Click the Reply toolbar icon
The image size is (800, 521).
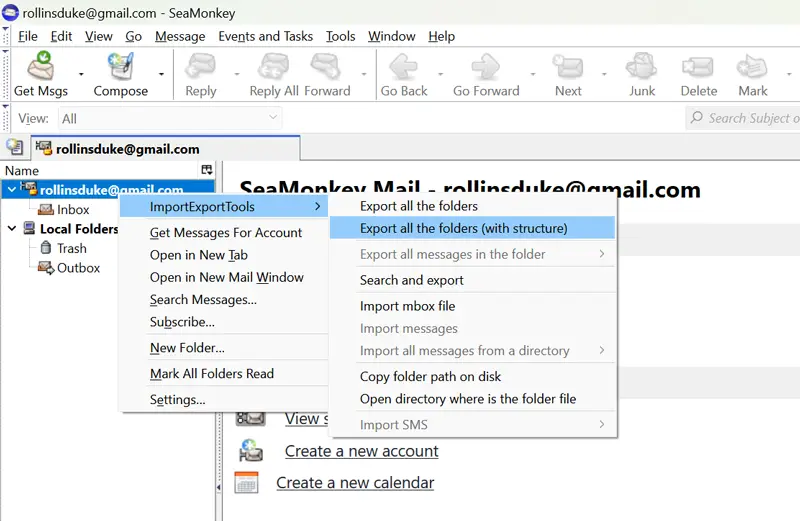(201, 66)
